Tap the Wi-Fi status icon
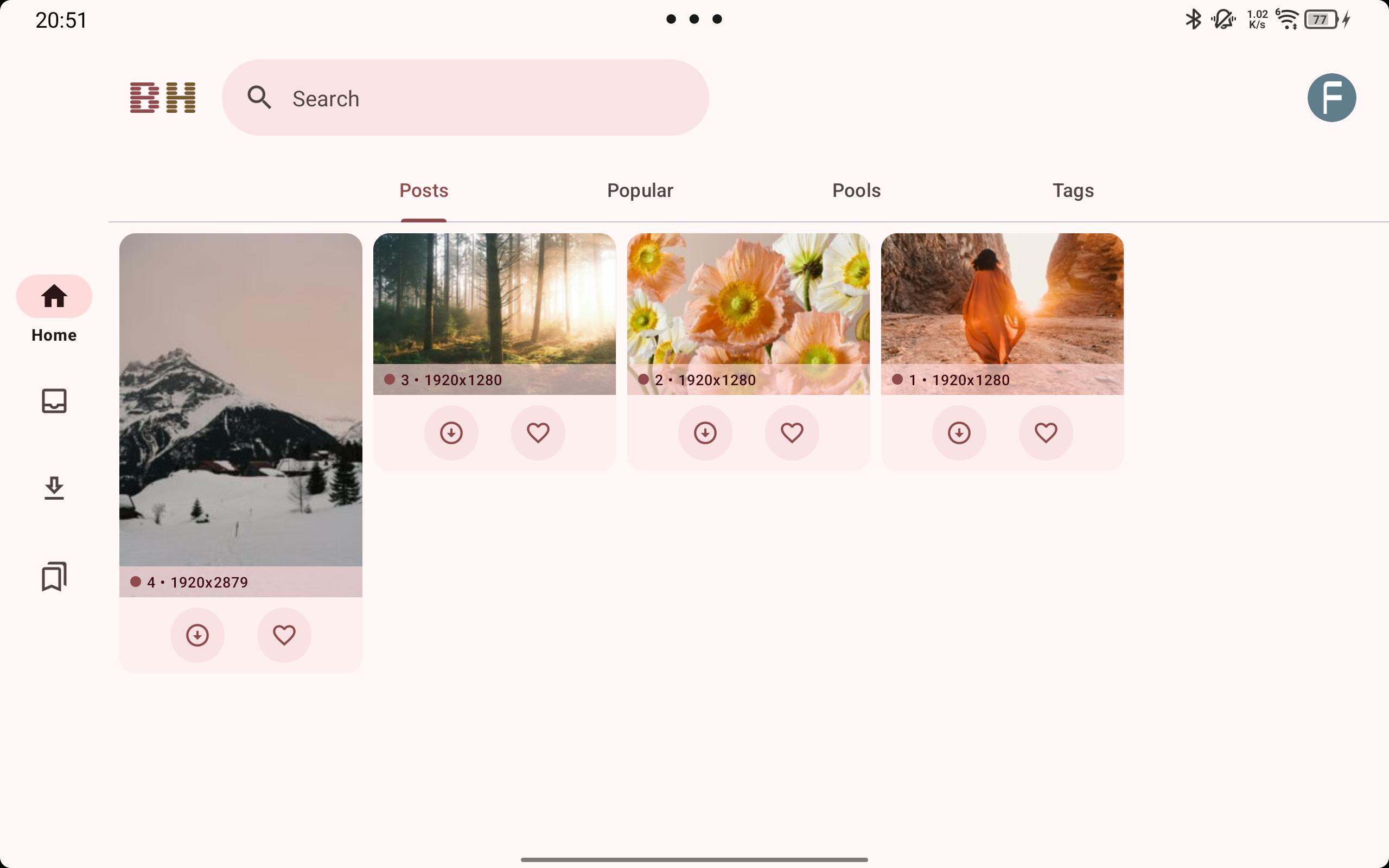Viewport: 1389px width, 868px height. [1287, 20]
